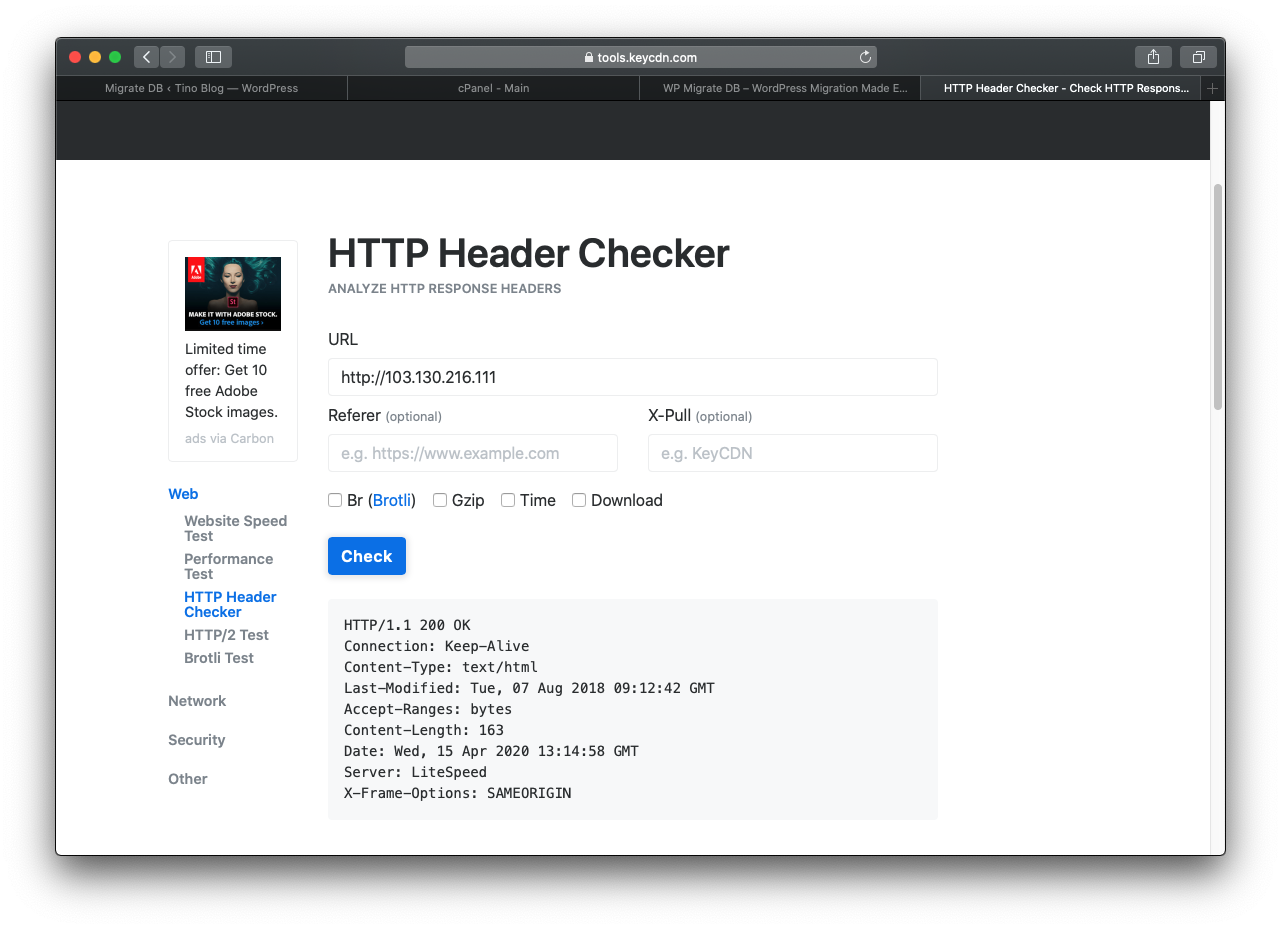Click the 'Server: LiteSpeed' result line
1281x929 pixels.
(415, 772)
